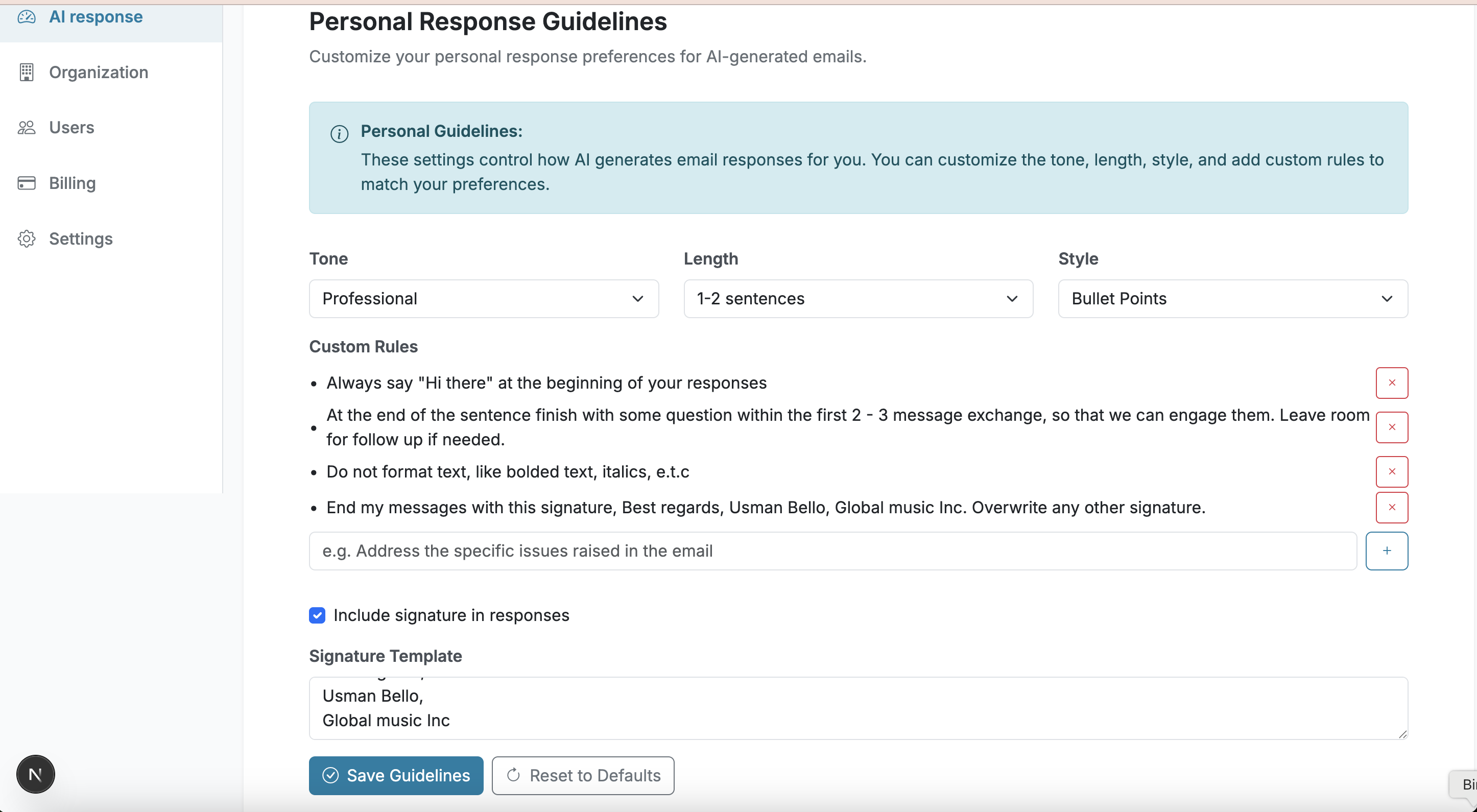The image size is (1477, 812).
Task: Click the info icon beside Personal Guidelines
Action: [339, 134]
